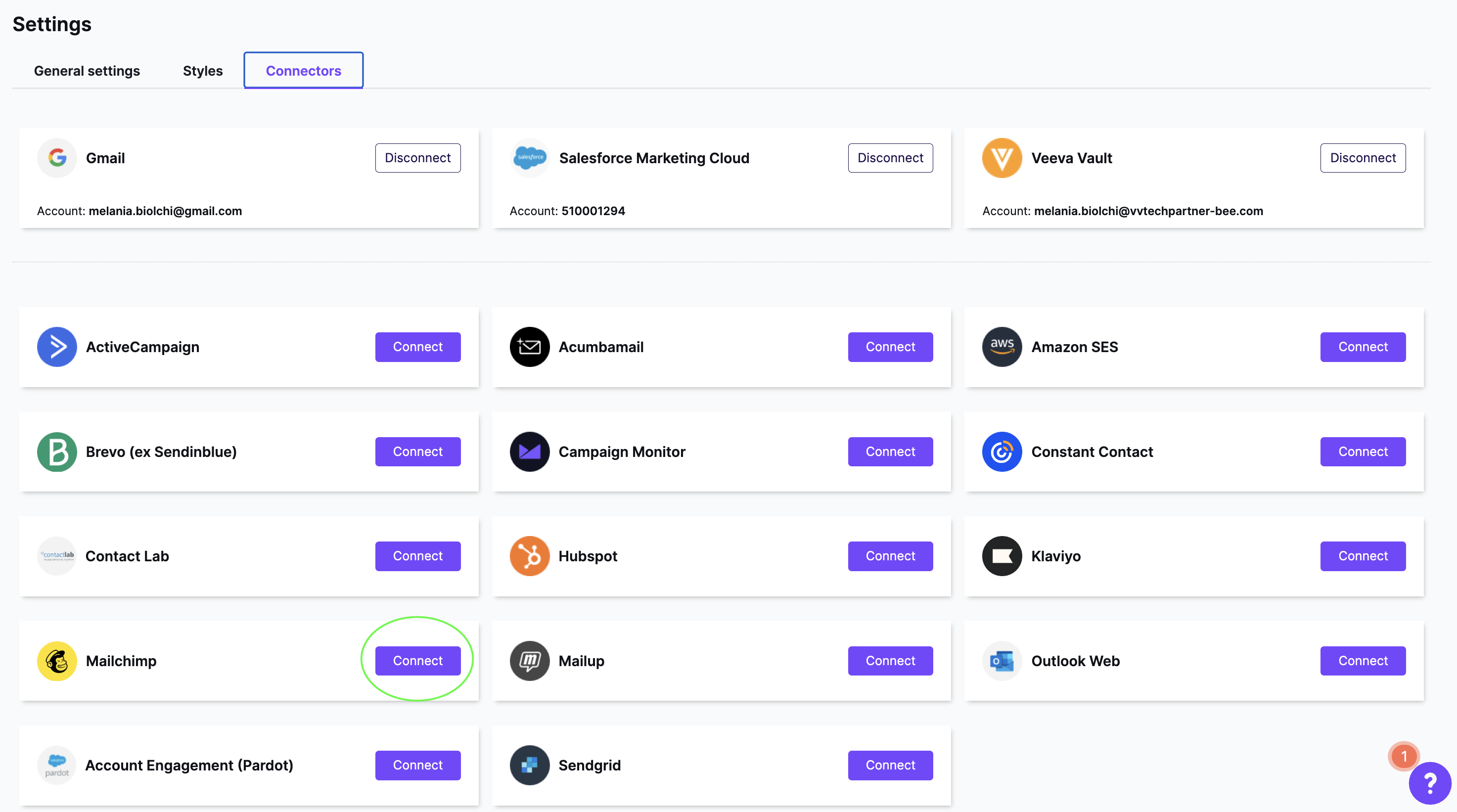Viewport: 1457px width, 812px height.
Task: Click the Pardot logo icon
Action: [56, 765]
